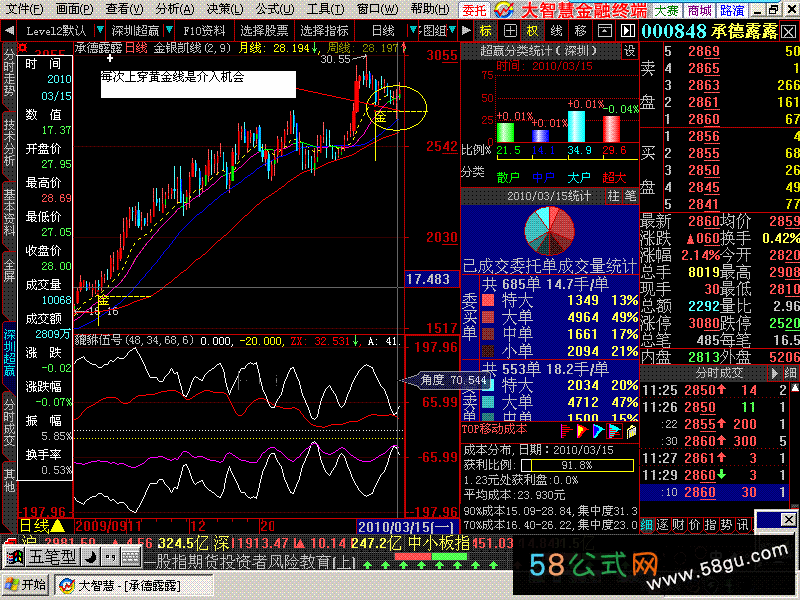
Task: Click the 细 button beside 分时成交 header
Action: pos(790,373)
